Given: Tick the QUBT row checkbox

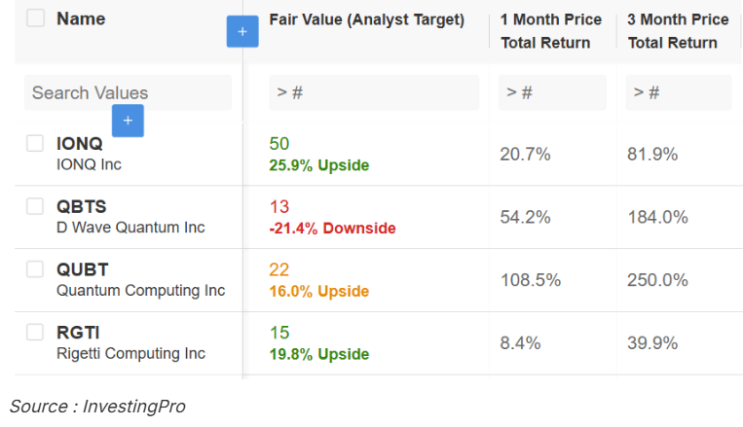Looking at the screenshot, I should pyautogui.click(x=35, y=269).
